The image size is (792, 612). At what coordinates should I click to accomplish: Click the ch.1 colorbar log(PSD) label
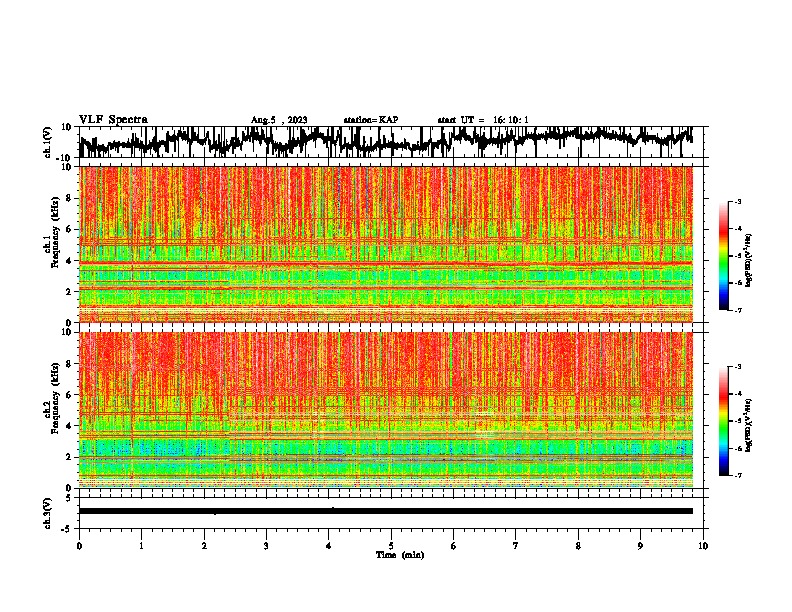coord(749,260)
